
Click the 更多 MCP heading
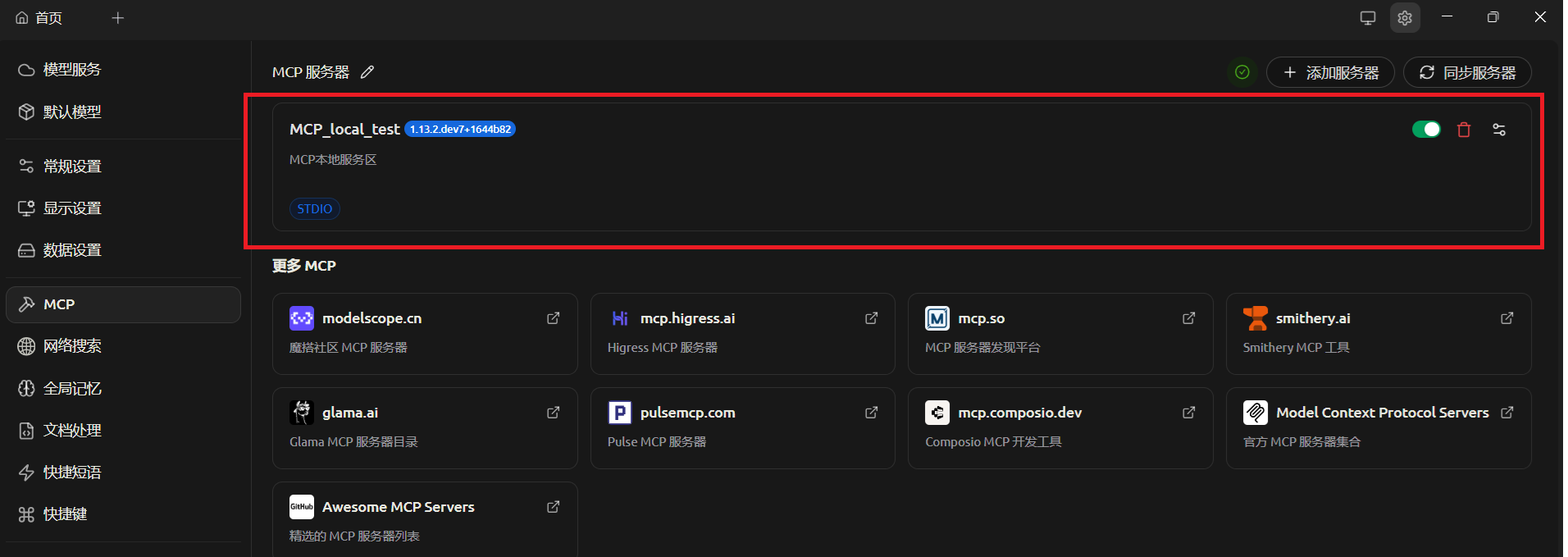[304, 266]
